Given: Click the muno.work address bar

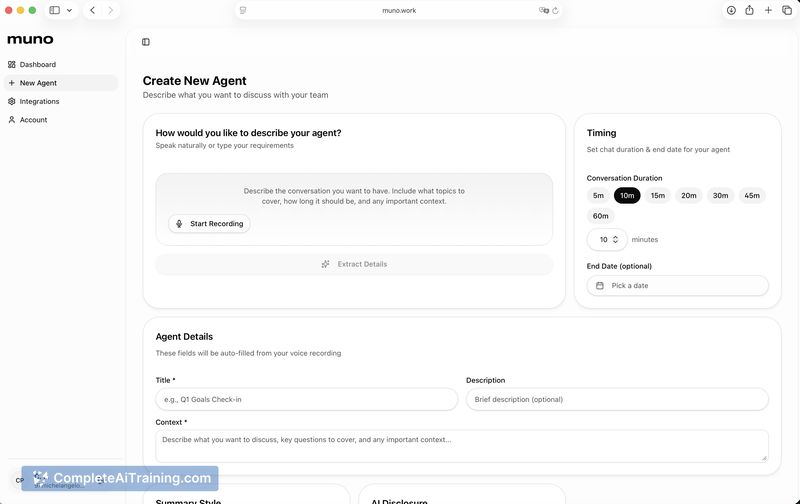Looking at the screenshot, I should (399, 10).
